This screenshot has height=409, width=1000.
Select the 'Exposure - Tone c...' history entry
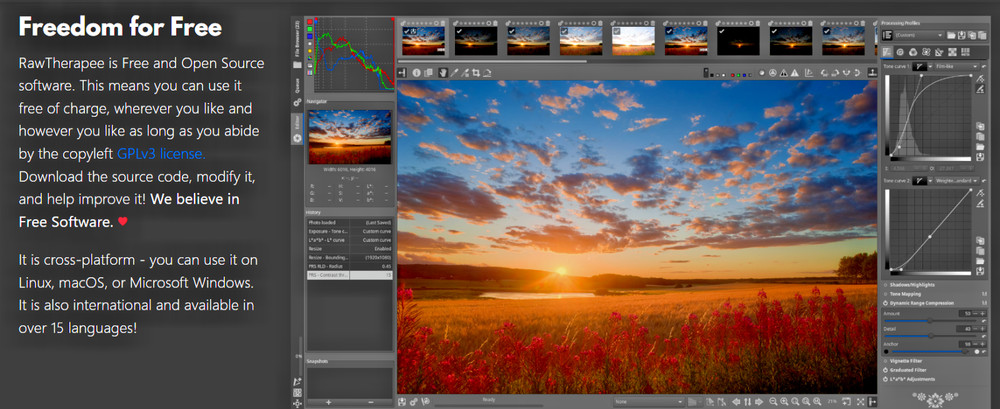point(349,231)
